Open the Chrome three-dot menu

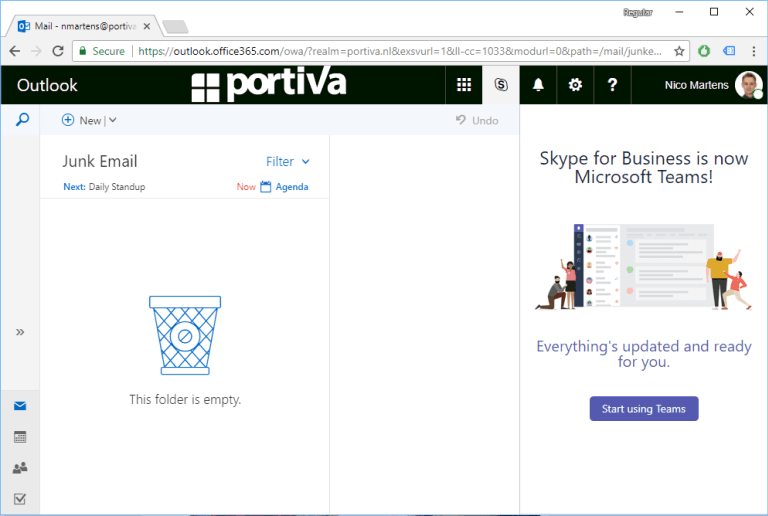click(x=754, y=51)
